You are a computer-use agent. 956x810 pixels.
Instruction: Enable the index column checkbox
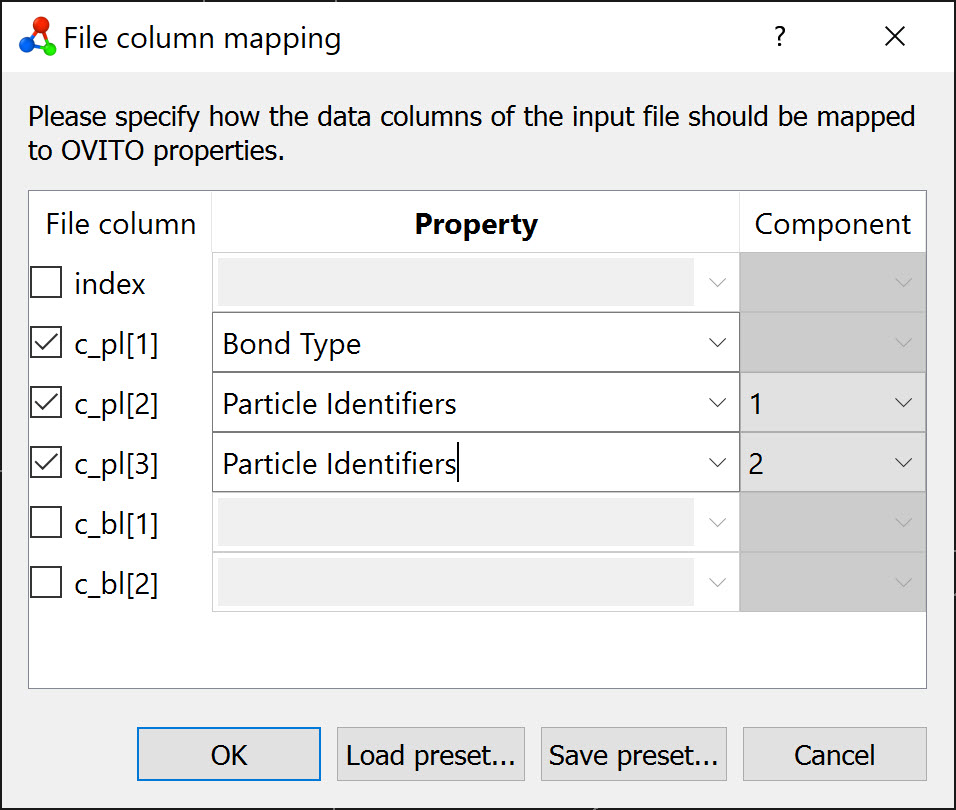[x=46, y=284]
